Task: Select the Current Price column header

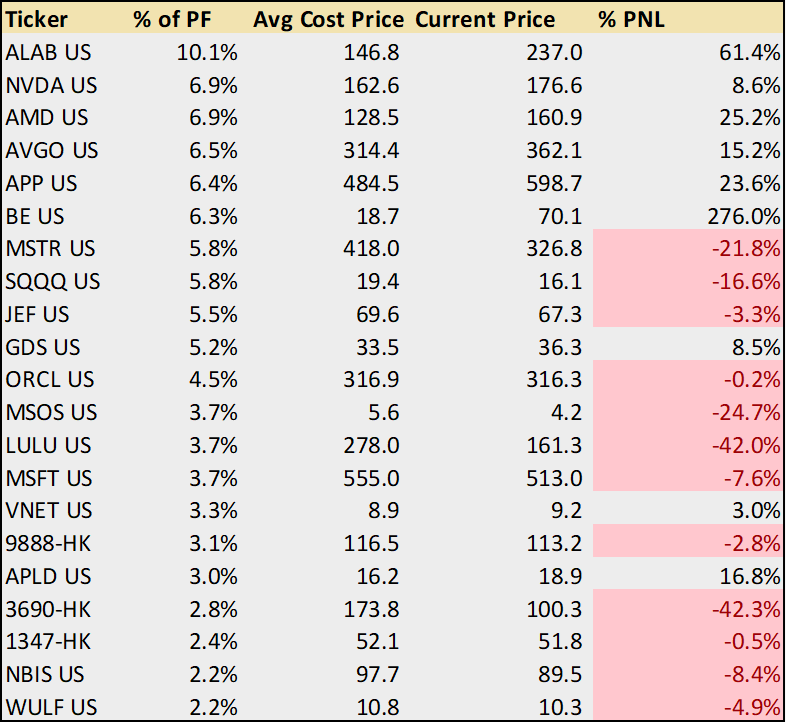Action: click(486, 20)
